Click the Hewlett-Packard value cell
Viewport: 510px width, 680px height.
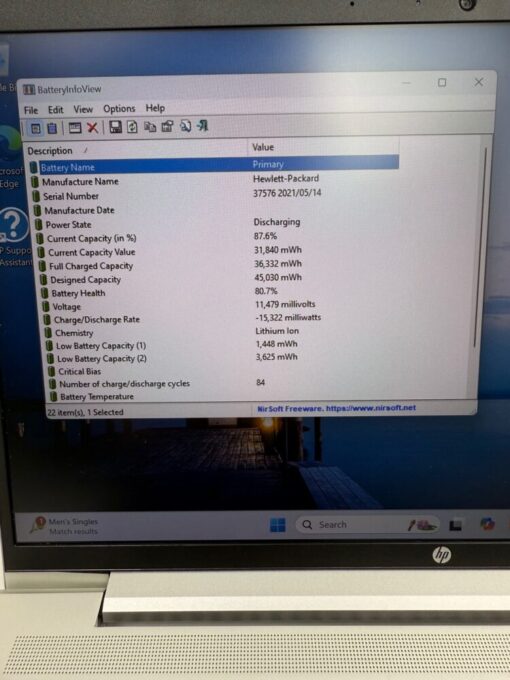coord(286,178)
